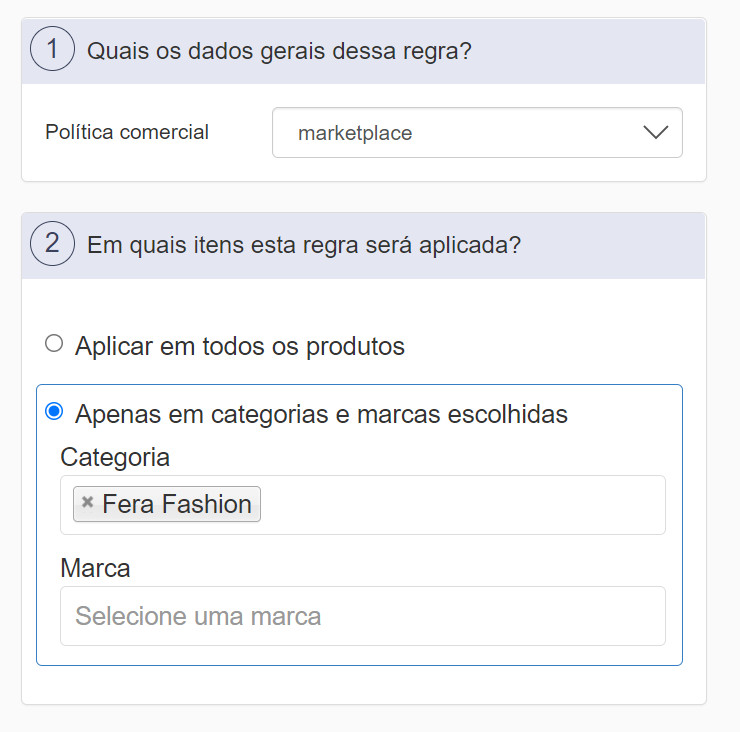This screenshot has height=732, width=740.
Task: Click the 'Política comercial' label
Action: click(x=127, y=132)
